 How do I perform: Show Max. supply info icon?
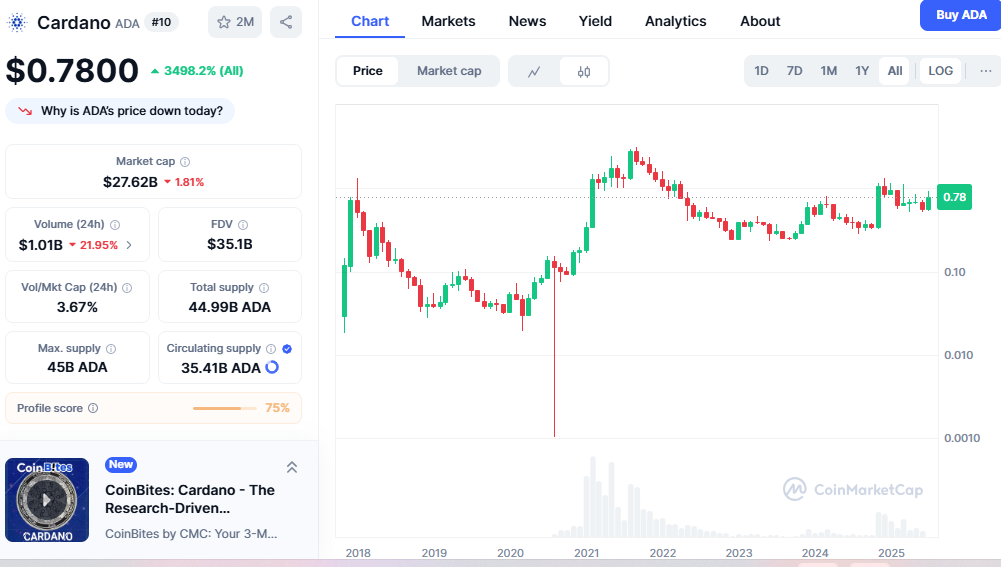[x=111, y=349]
